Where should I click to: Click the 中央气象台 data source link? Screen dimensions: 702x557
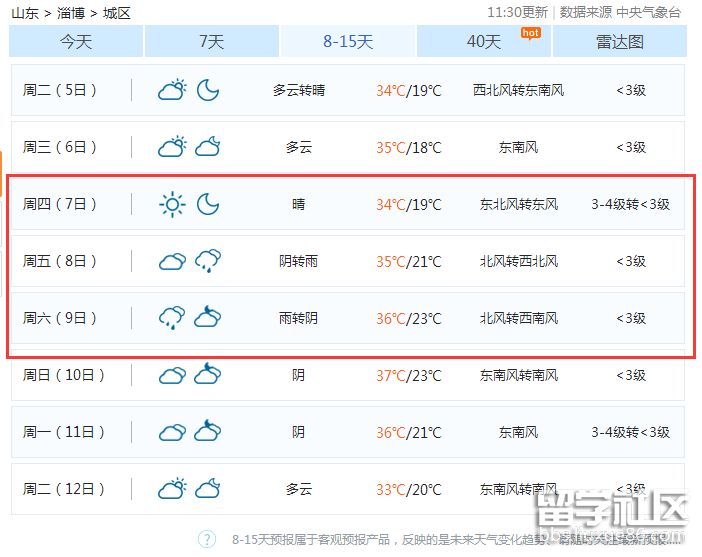tap(649, 13)
